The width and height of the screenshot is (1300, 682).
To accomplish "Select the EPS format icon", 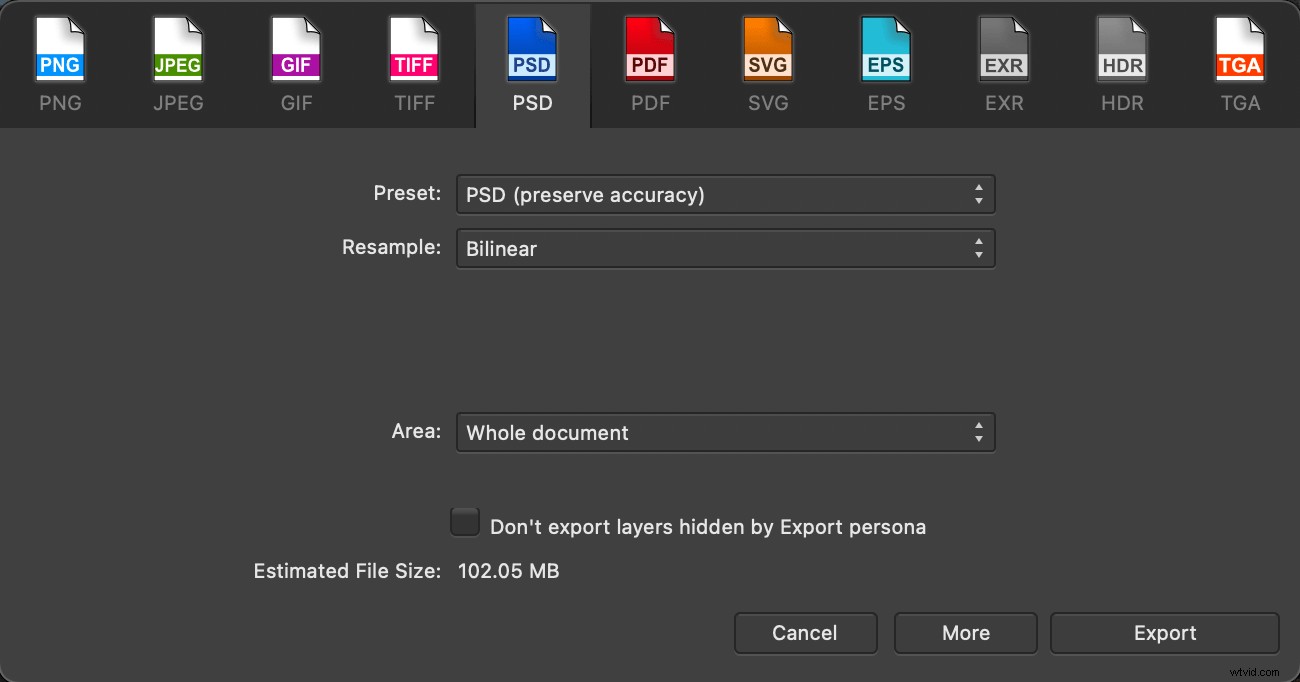I will [886, 48].
